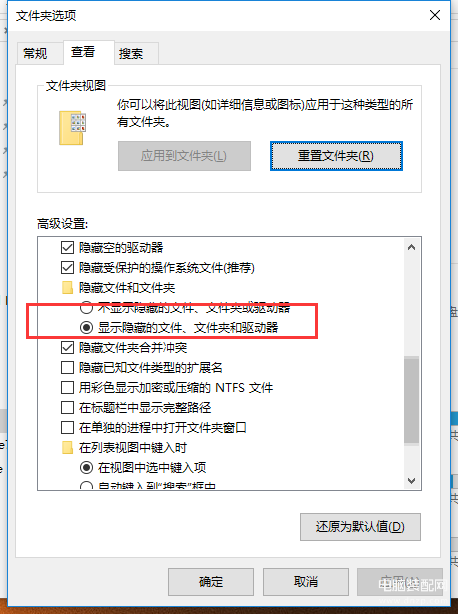Click the advanced settings scrollbar thumb
This screenshot has height=614, width=458.
click(x=411, y=400)
